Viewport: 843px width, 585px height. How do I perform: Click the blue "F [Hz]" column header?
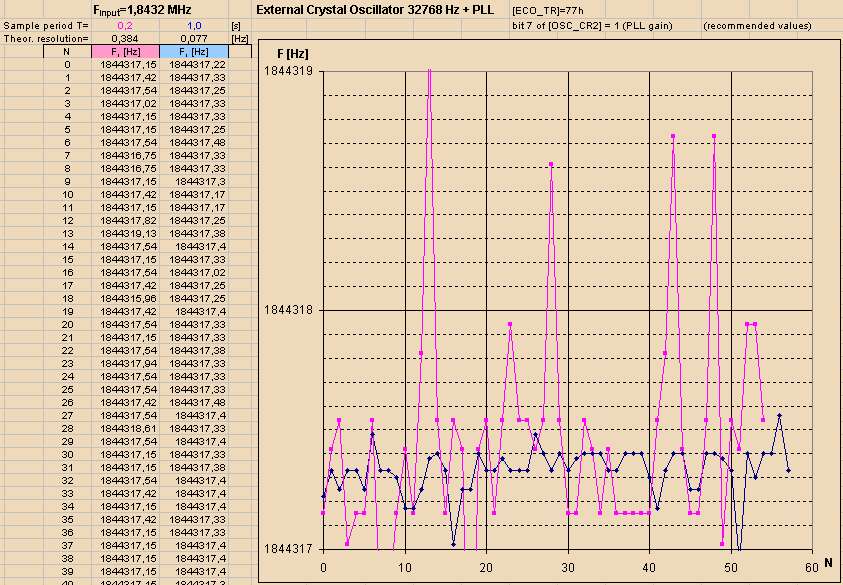point(194,52)
